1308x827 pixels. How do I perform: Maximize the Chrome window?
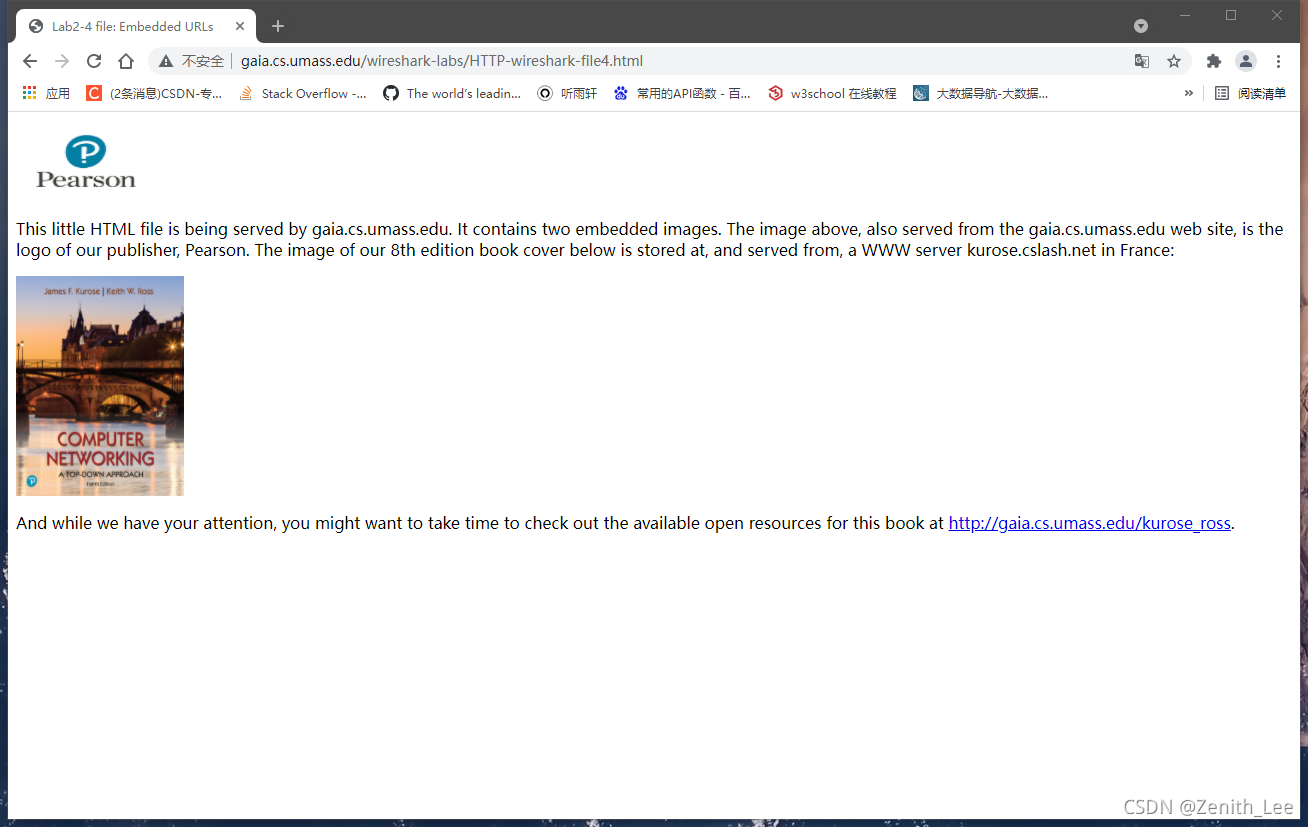pyautogui.click(x=1231, y=15)
